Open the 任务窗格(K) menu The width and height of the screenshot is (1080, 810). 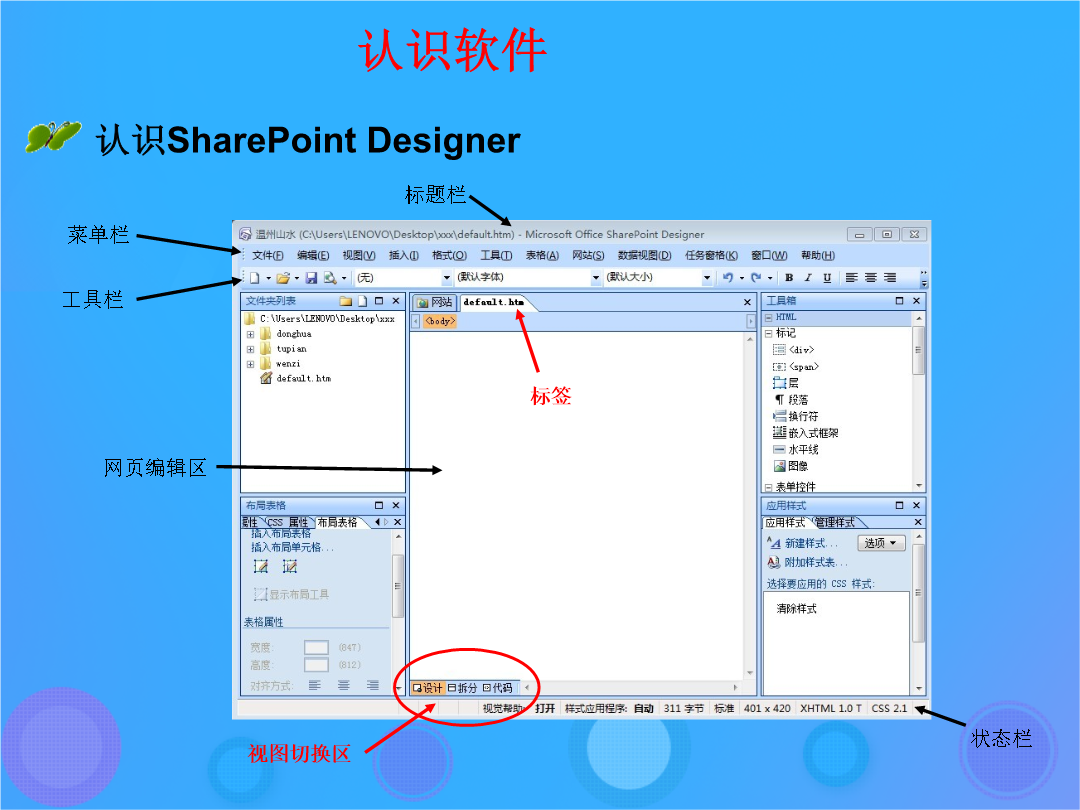pyautogui.click(x=712, y=256)
